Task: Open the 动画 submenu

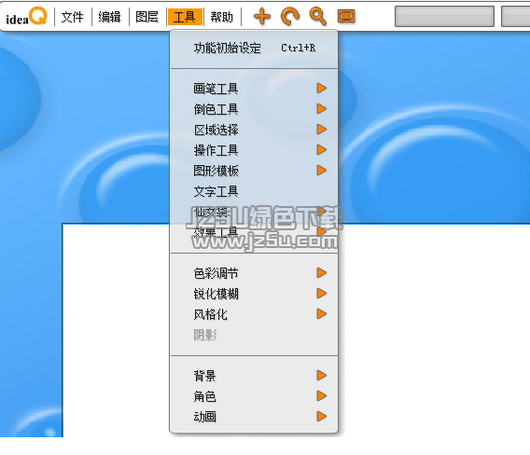Action: coord(205,417)
